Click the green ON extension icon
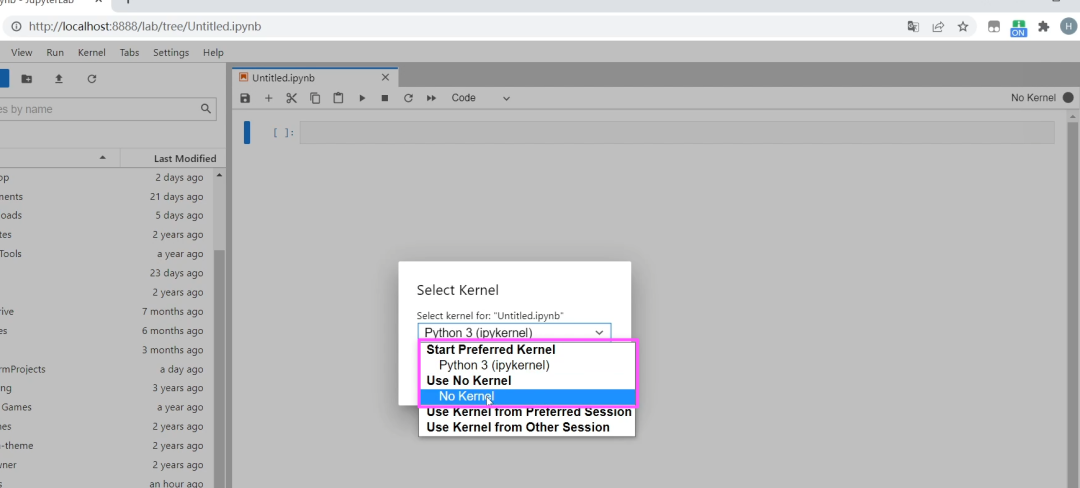This screenshot has width=1080, height=488. coord(1018,28)
